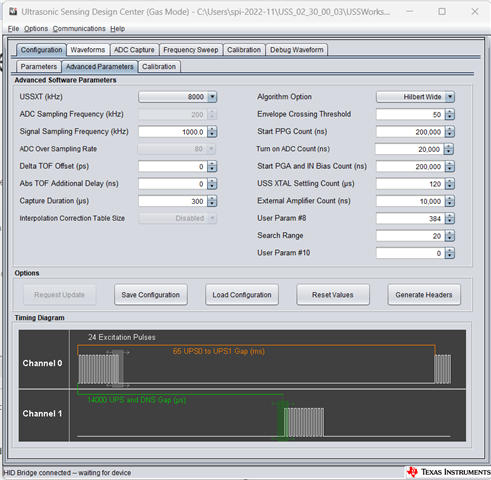Image resolution: width=491 pixels, height=480 pixels.
Task: Click the '14000 UPS and DNS Gap' label
Action: (x=137, y=400)
